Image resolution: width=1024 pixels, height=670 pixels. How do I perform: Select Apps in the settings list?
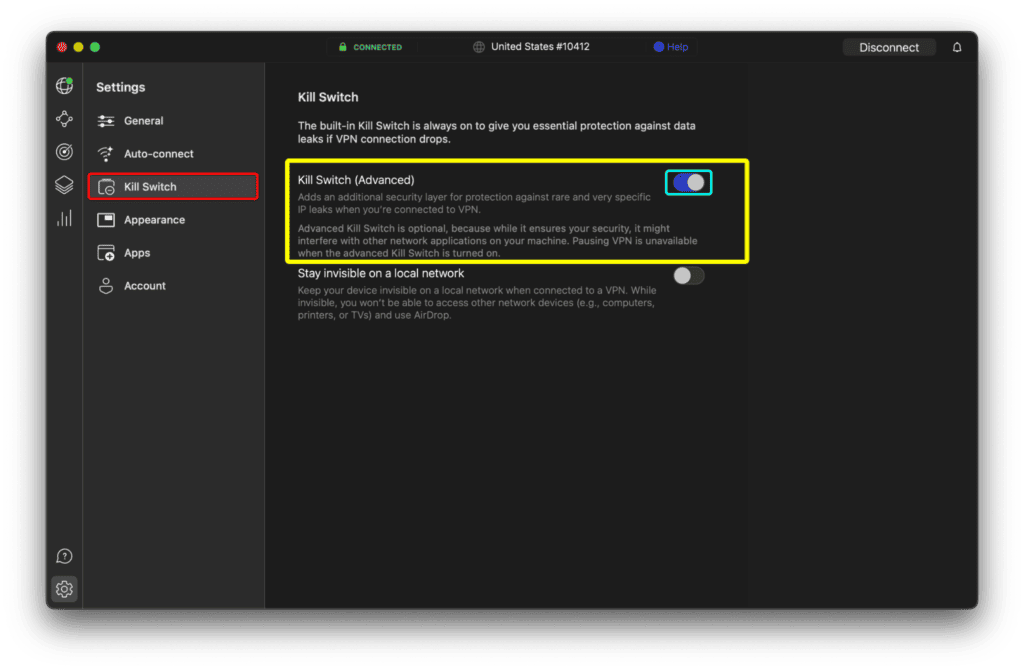click(x=135, y=252)
